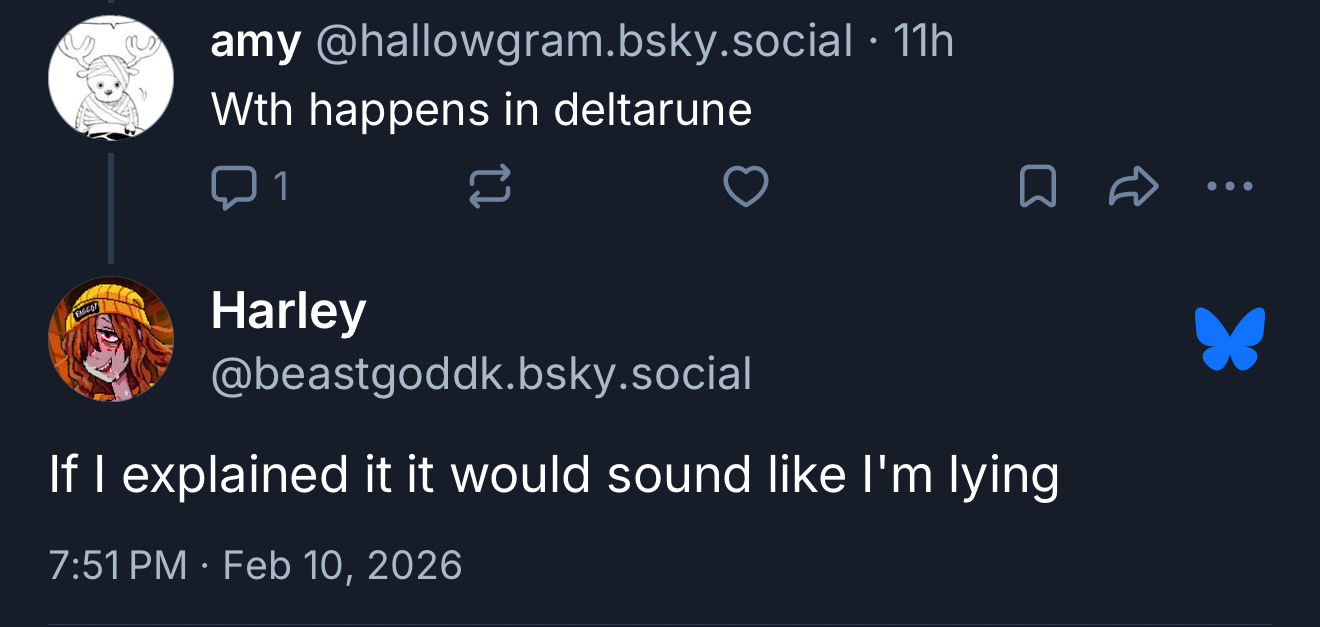Open the @hallowgram.bsky.social handle
The image size is (1320, 627).
click(x=584, y=42)
